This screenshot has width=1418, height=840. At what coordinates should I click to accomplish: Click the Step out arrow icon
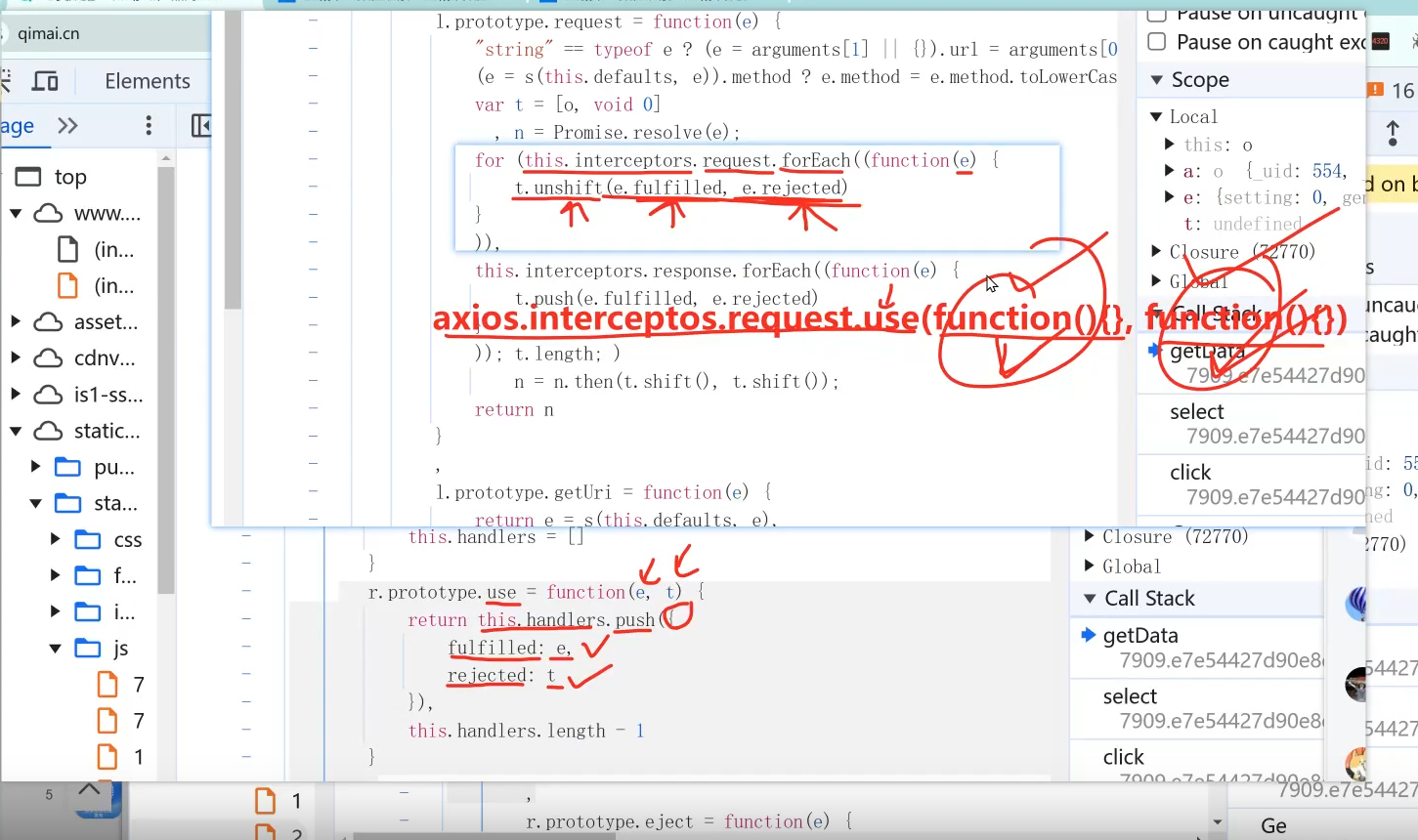point(1394,134)
